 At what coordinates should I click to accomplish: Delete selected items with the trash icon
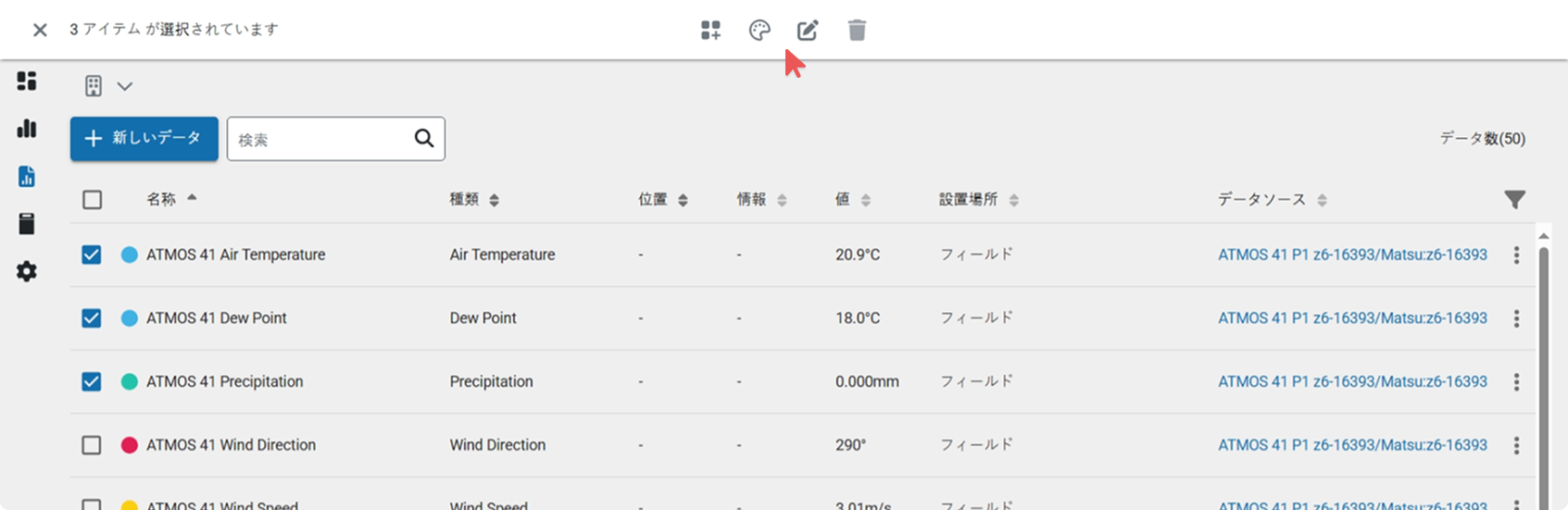(857, 31)
